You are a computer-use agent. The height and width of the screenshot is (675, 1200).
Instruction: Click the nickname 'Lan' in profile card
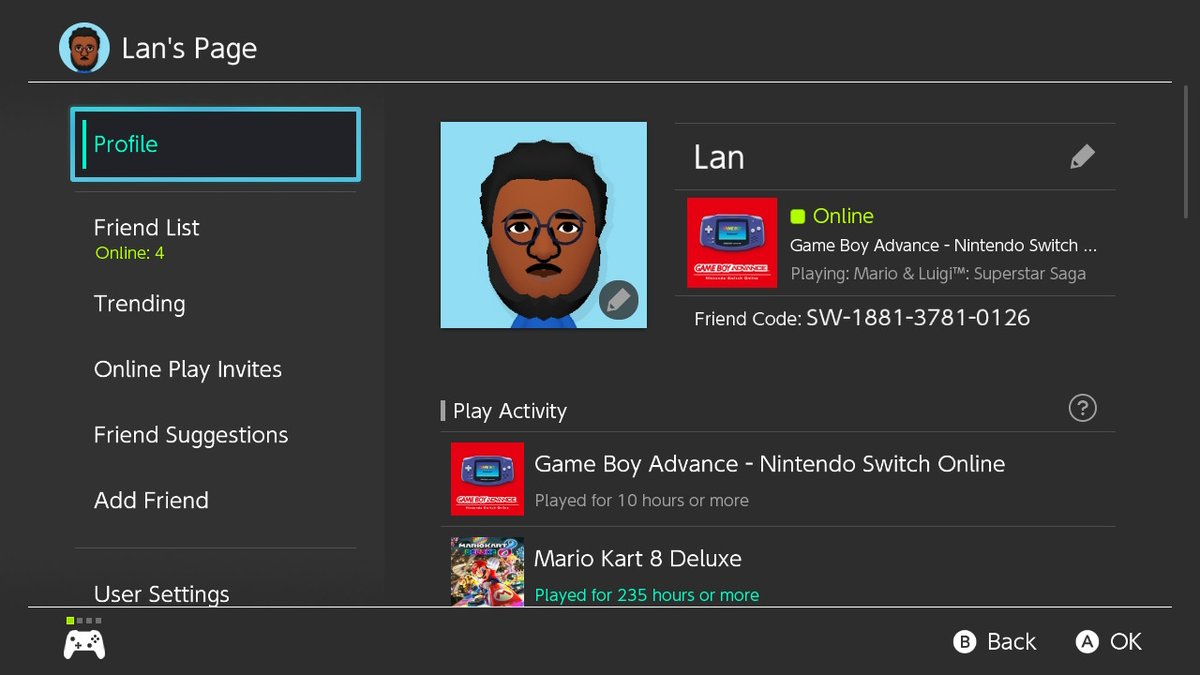[719, 157]
